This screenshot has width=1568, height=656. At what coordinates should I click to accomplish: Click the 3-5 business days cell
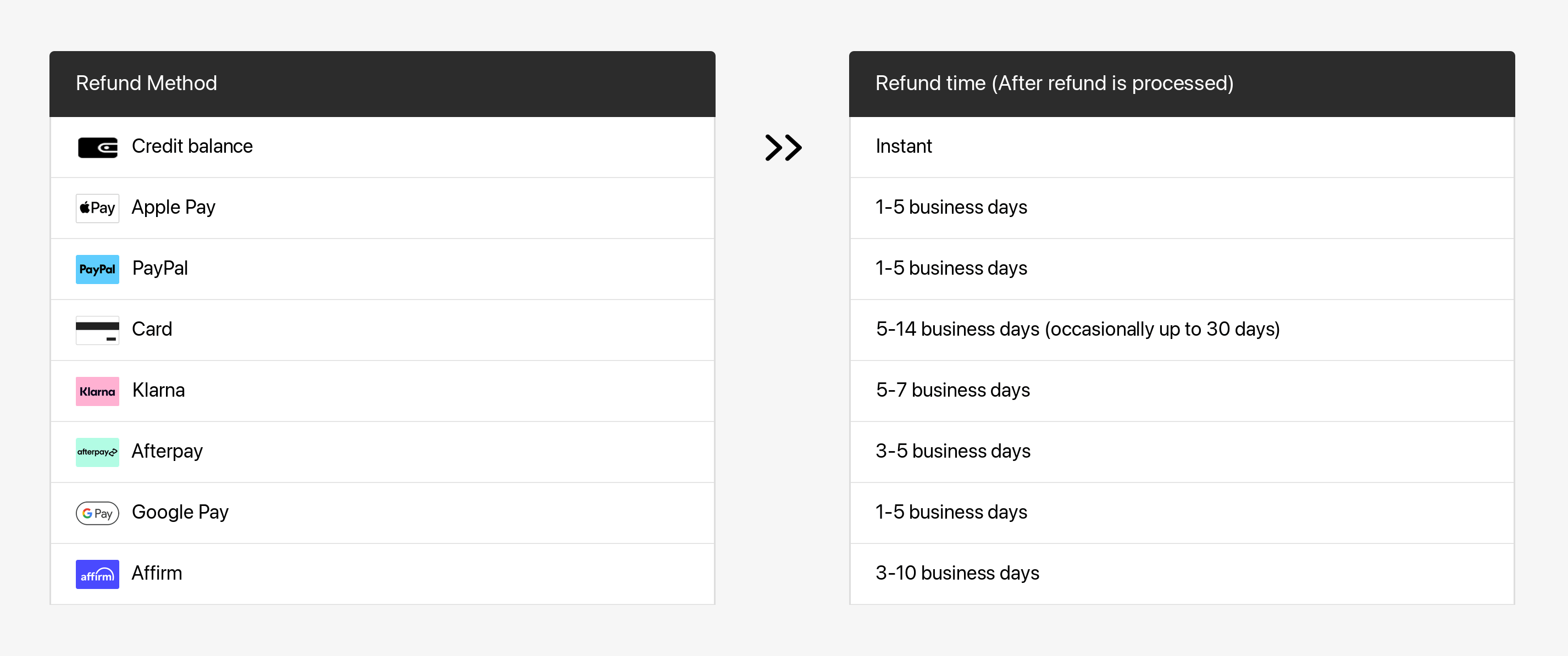[952, 451]
